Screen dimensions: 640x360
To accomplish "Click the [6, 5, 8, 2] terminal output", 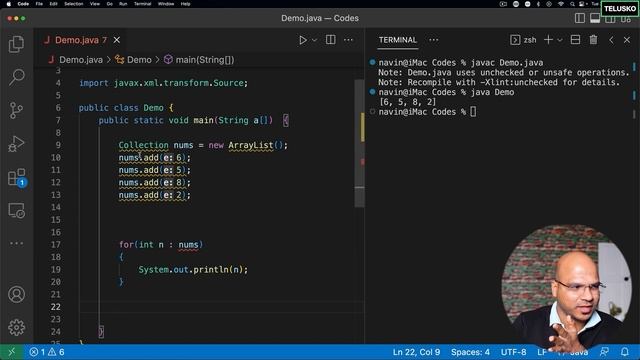I will tap(407, 102).
